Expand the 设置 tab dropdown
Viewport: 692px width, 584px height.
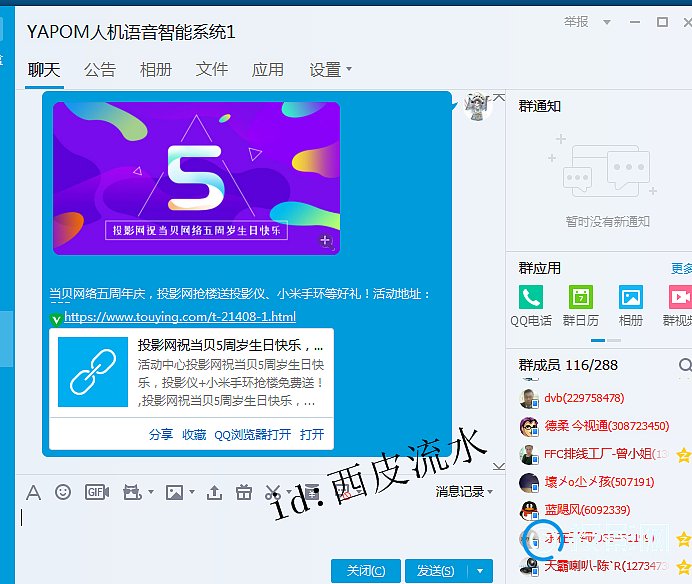[349, 69]
